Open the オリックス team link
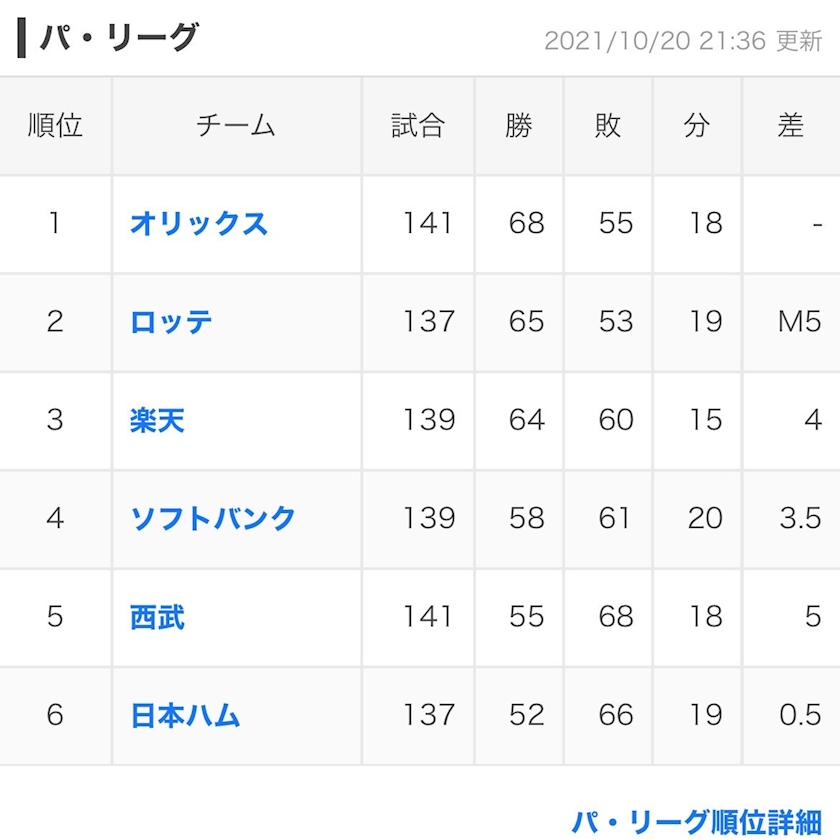This screenshot has height=840, width=840. pyautogui.click(x=199, y=223)
